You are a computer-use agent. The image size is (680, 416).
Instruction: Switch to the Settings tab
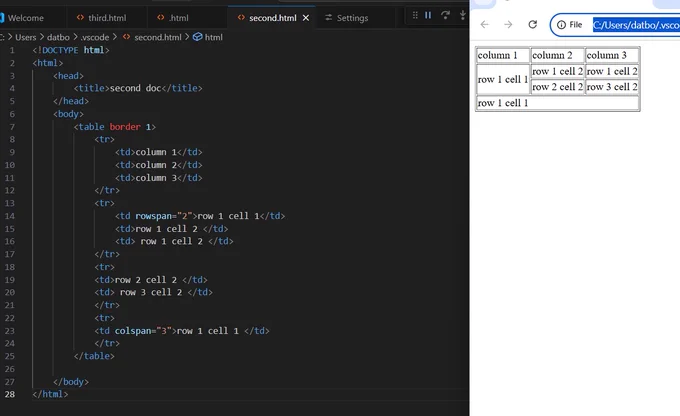(347, 18)
